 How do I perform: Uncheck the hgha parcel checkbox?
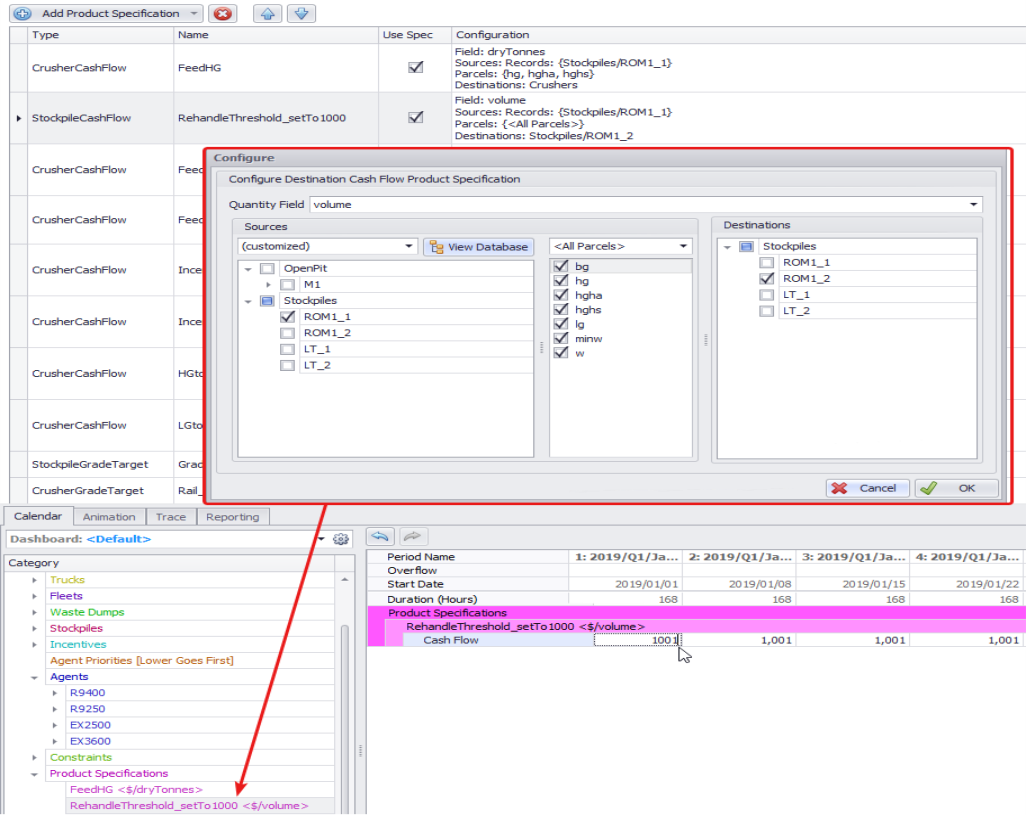(x=561, y=296)
